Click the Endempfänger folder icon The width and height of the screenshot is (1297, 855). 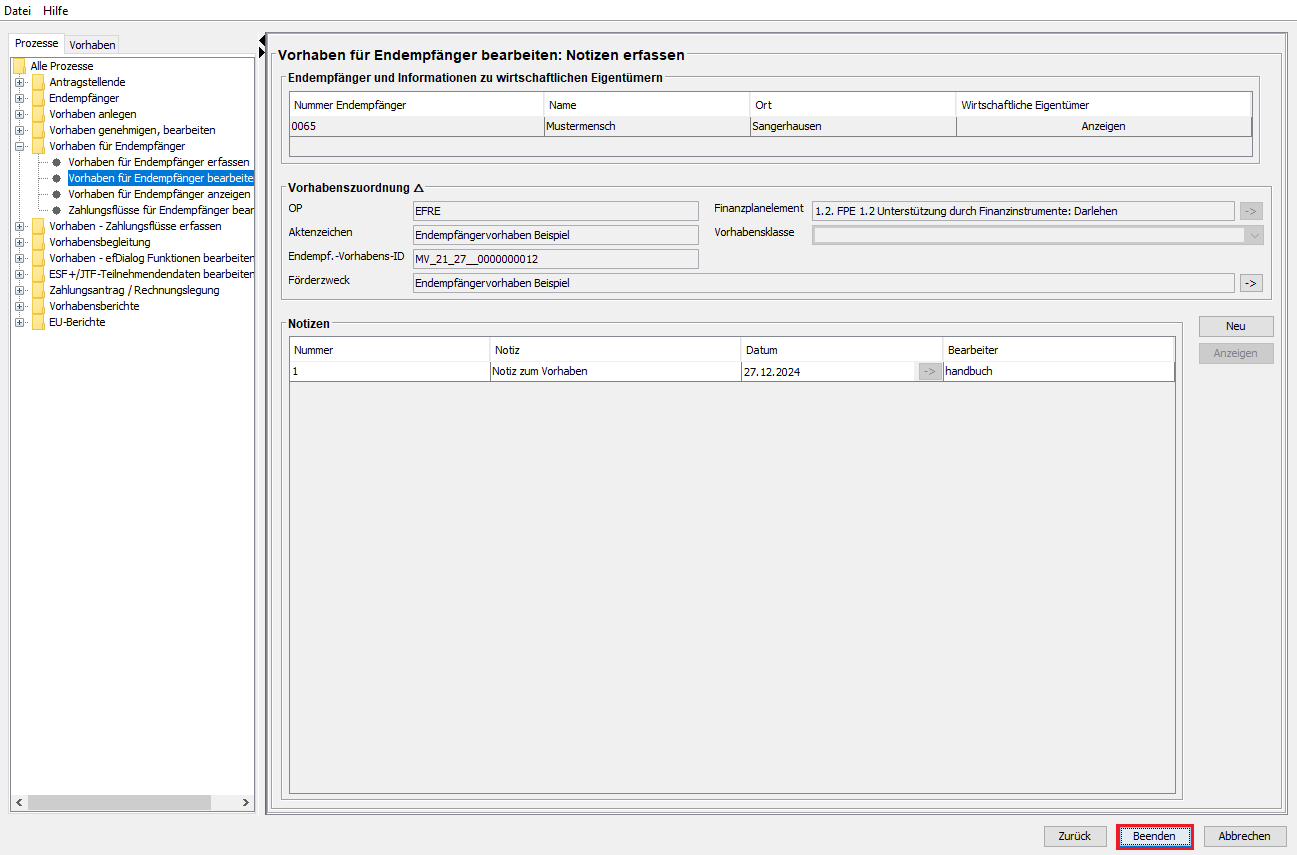[x=38, y=98]
